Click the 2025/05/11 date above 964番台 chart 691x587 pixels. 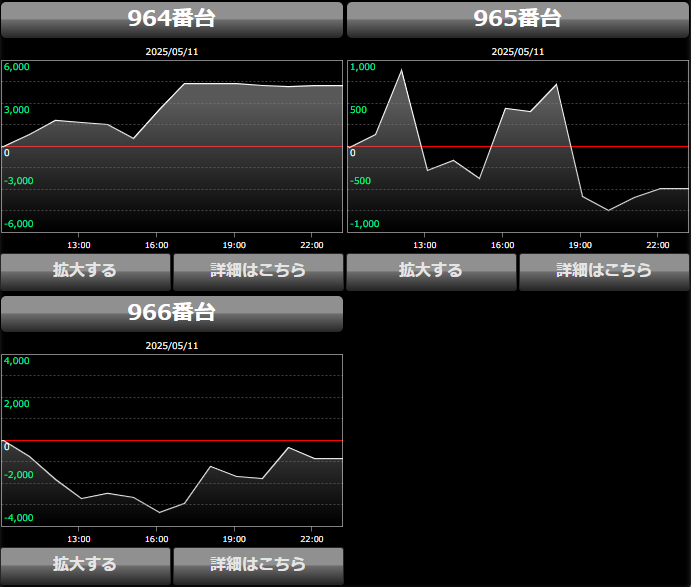172,52
